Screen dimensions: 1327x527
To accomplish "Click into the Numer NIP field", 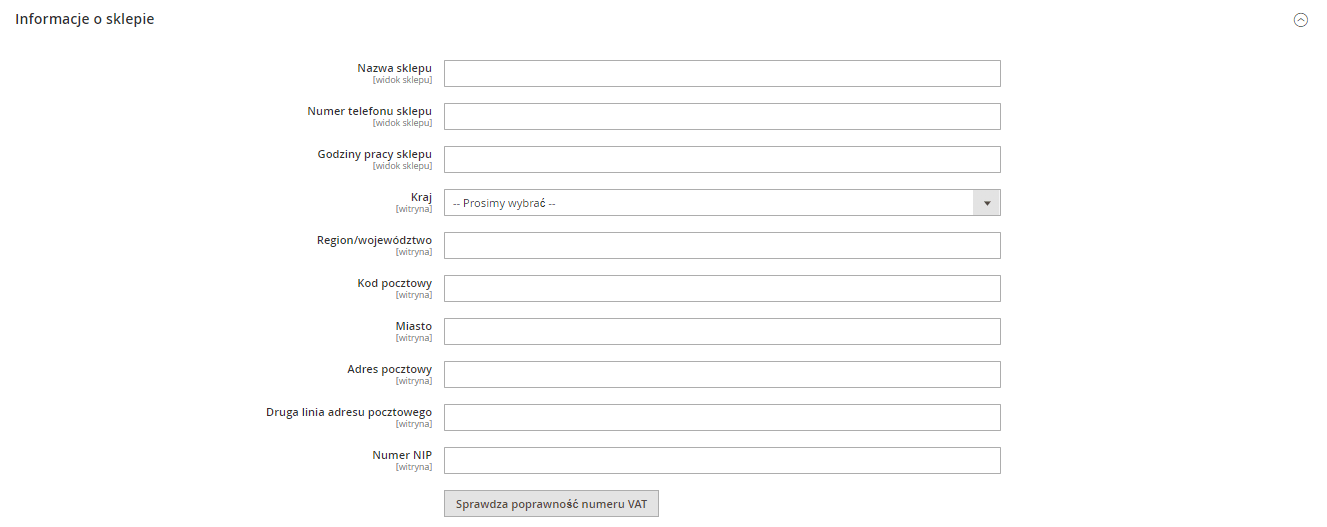I will [722, 461].
